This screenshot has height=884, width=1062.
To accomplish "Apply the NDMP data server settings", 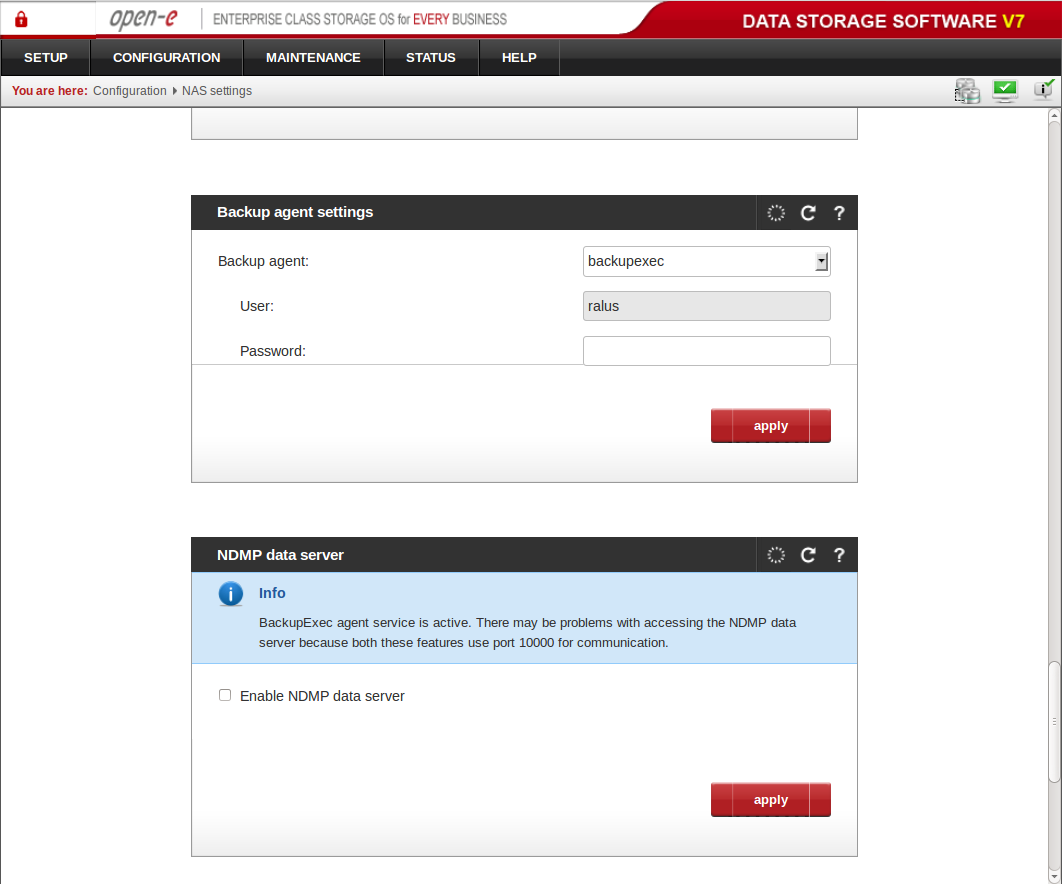I will [770, 800].
